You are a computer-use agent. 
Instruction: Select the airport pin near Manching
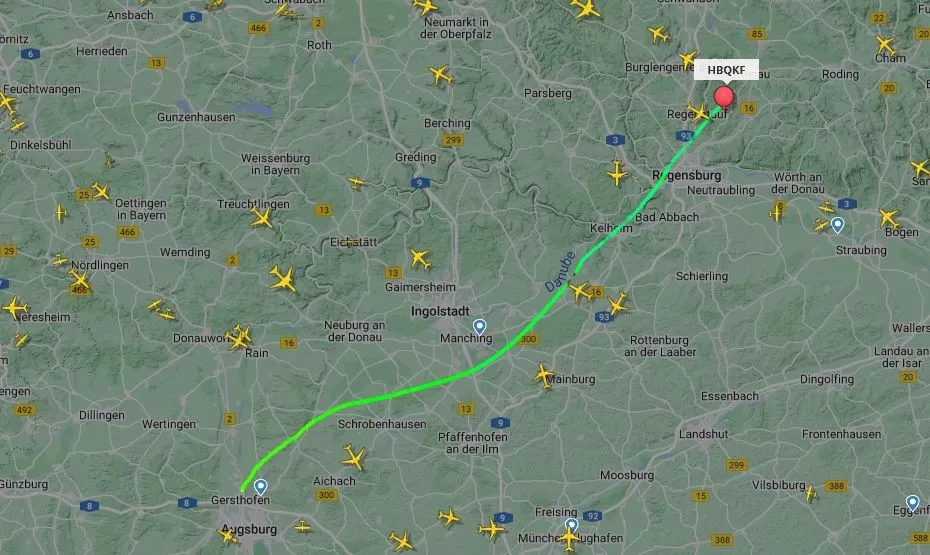[479, 327]
